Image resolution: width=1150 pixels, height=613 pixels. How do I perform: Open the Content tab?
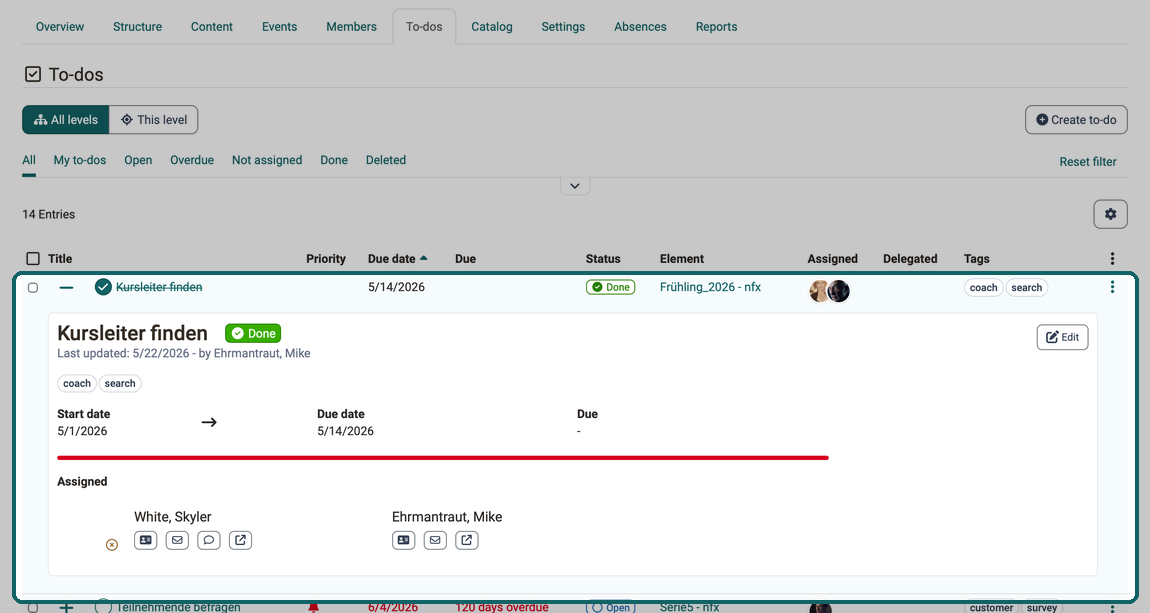(x=212, y=26)
